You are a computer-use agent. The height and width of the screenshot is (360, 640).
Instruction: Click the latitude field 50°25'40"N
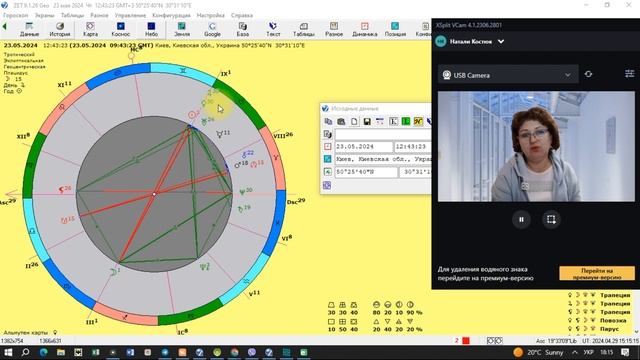coord(366,172)
